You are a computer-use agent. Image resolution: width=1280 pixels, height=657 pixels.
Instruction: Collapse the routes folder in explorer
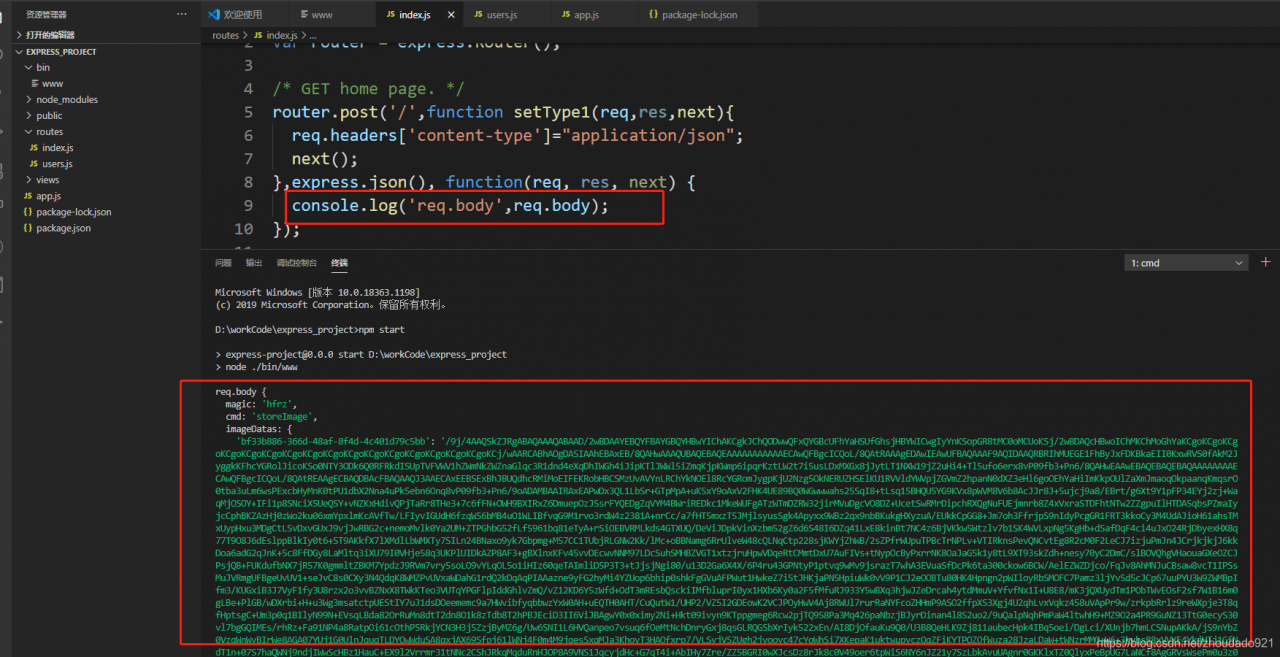49,132
